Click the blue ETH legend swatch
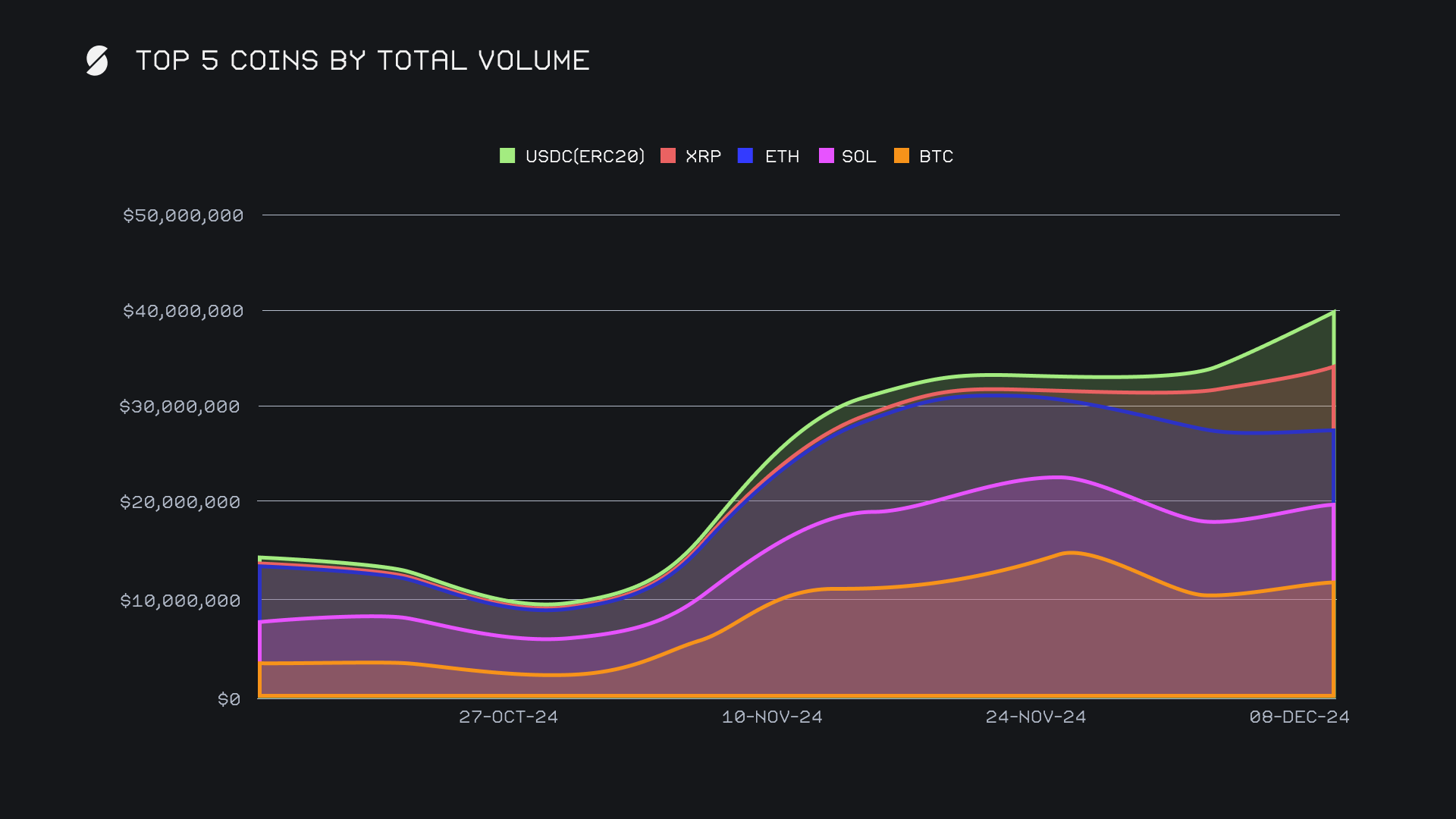Viewport: 1456px width, 819px height. click(x=745, y=155)
